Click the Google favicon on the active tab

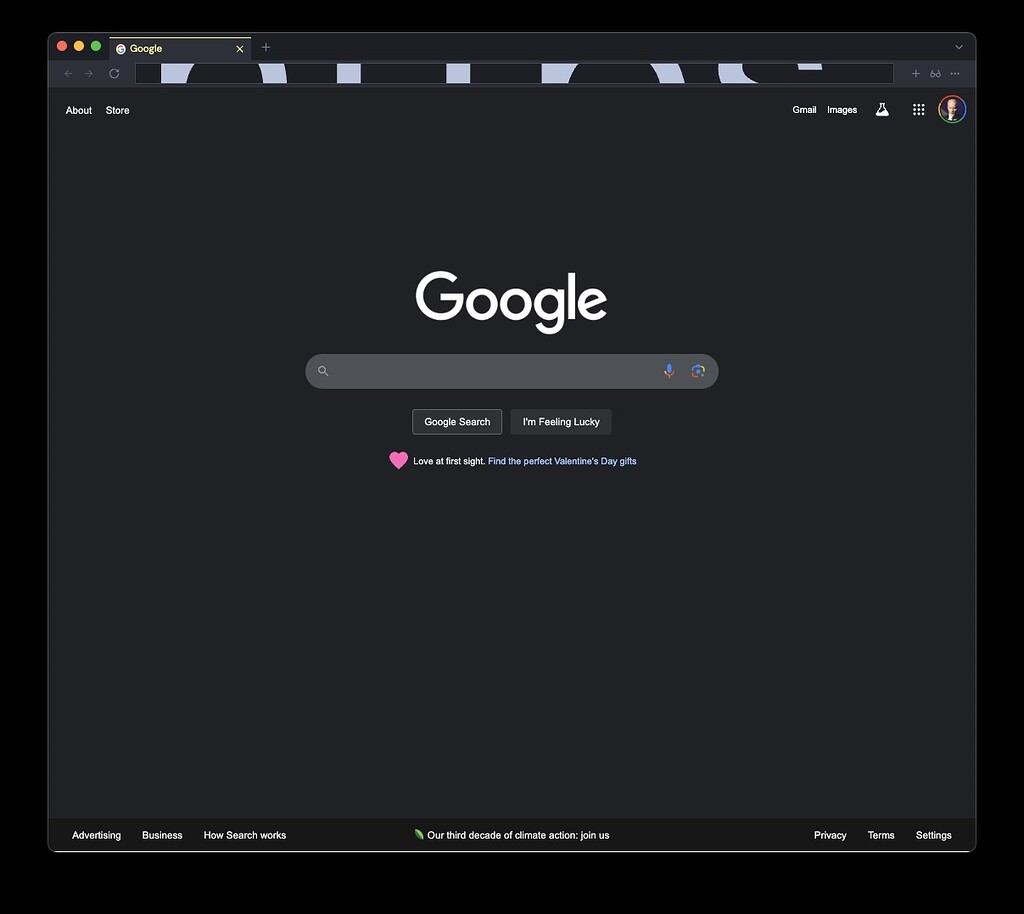(x=120, y=48)
